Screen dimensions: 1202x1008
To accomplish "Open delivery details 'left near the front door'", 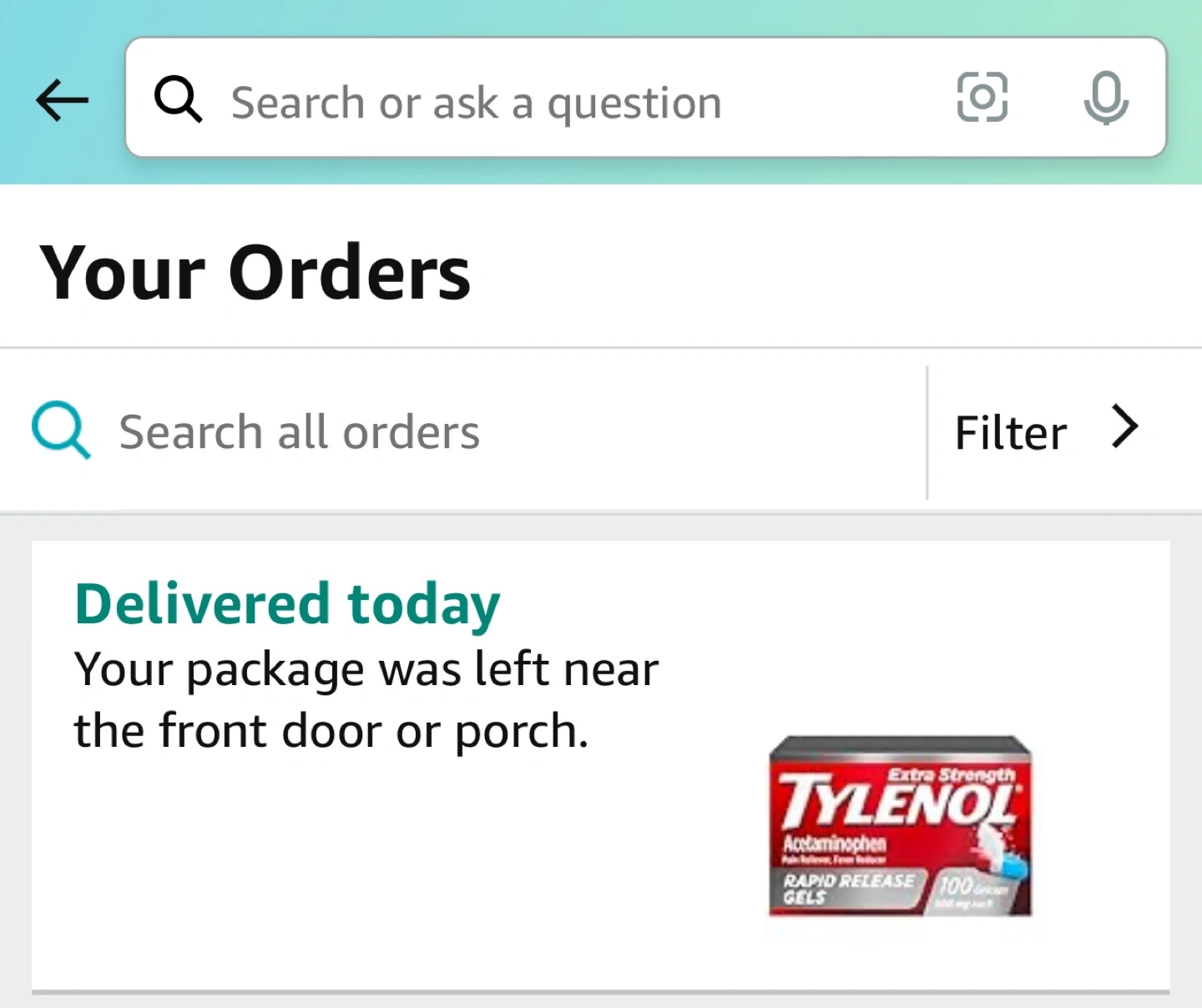I will [x=366, y=700].
